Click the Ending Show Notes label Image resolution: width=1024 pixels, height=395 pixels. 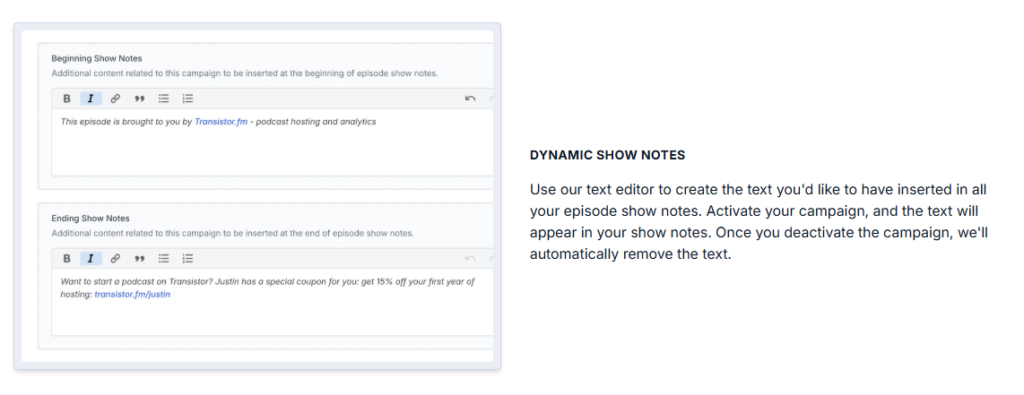(x=91, y=219)
